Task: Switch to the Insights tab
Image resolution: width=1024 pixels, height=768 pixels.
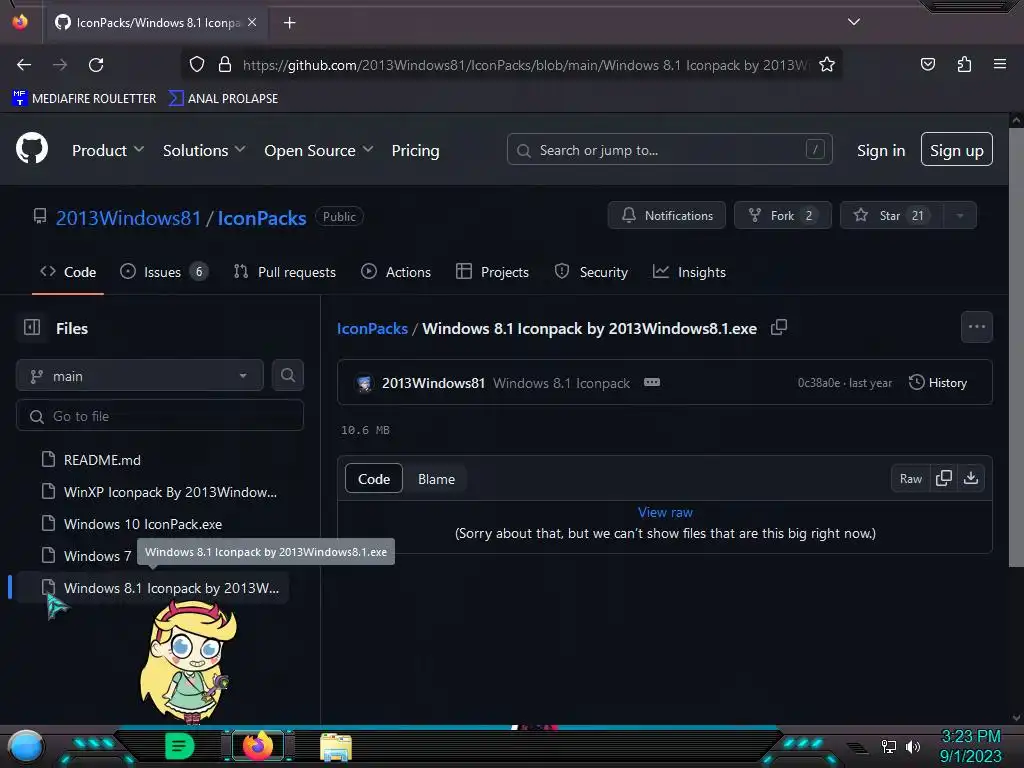Action: coord(689,272)
